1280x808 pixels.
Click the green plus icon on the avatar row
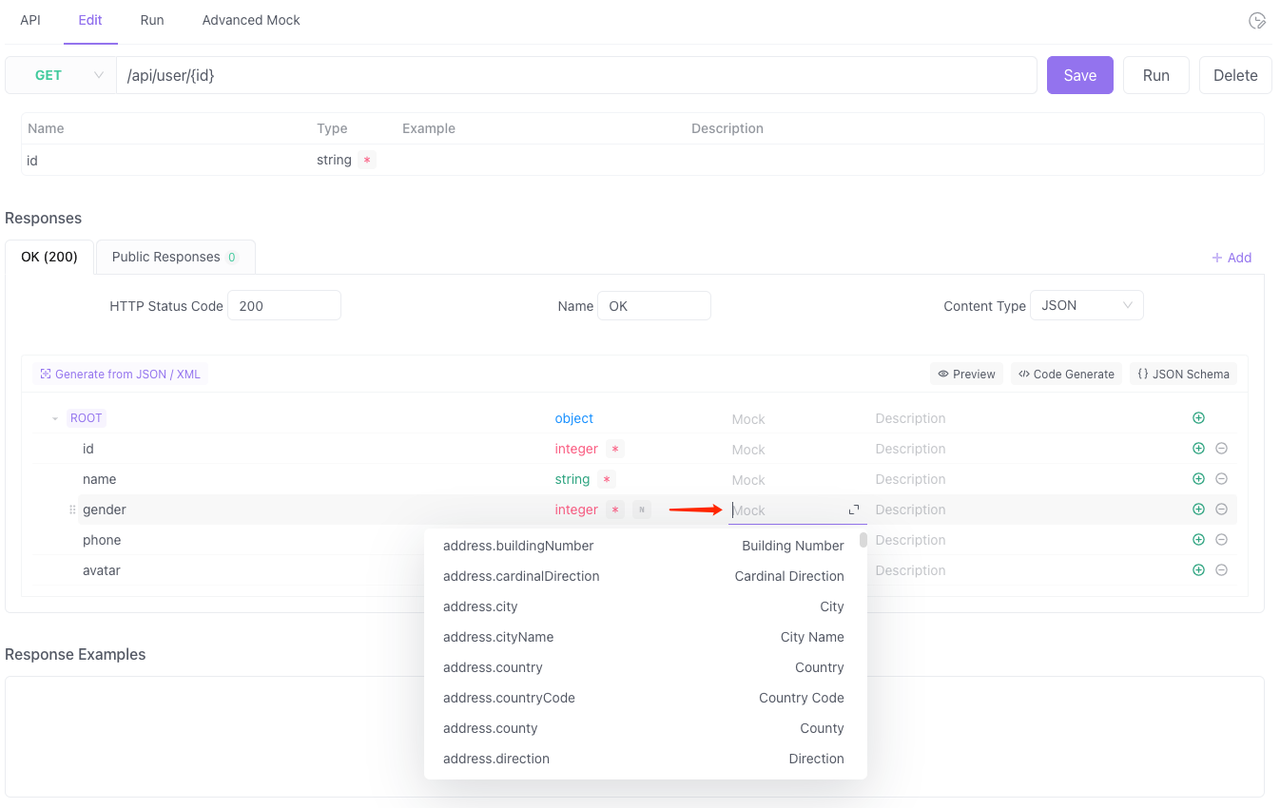click(1198, 570)
